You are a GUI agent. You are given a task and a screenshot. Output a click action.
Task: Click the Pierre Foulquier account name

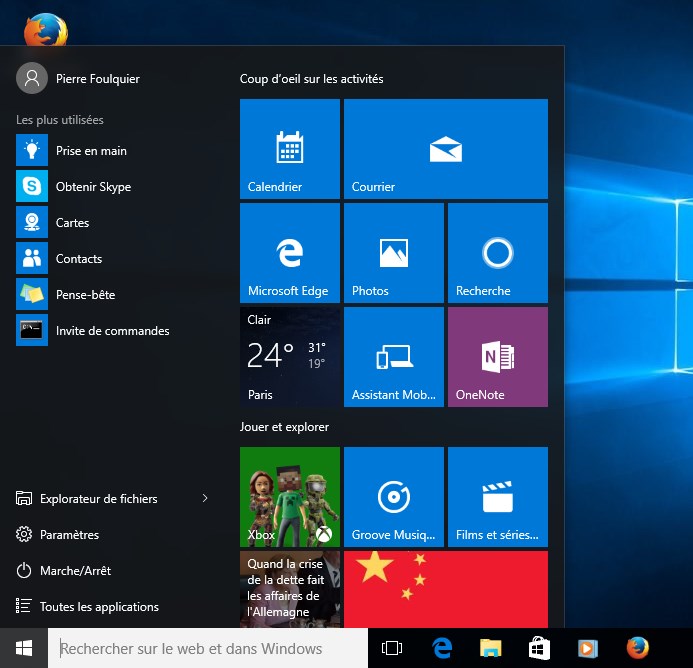[x=98, y=79]
